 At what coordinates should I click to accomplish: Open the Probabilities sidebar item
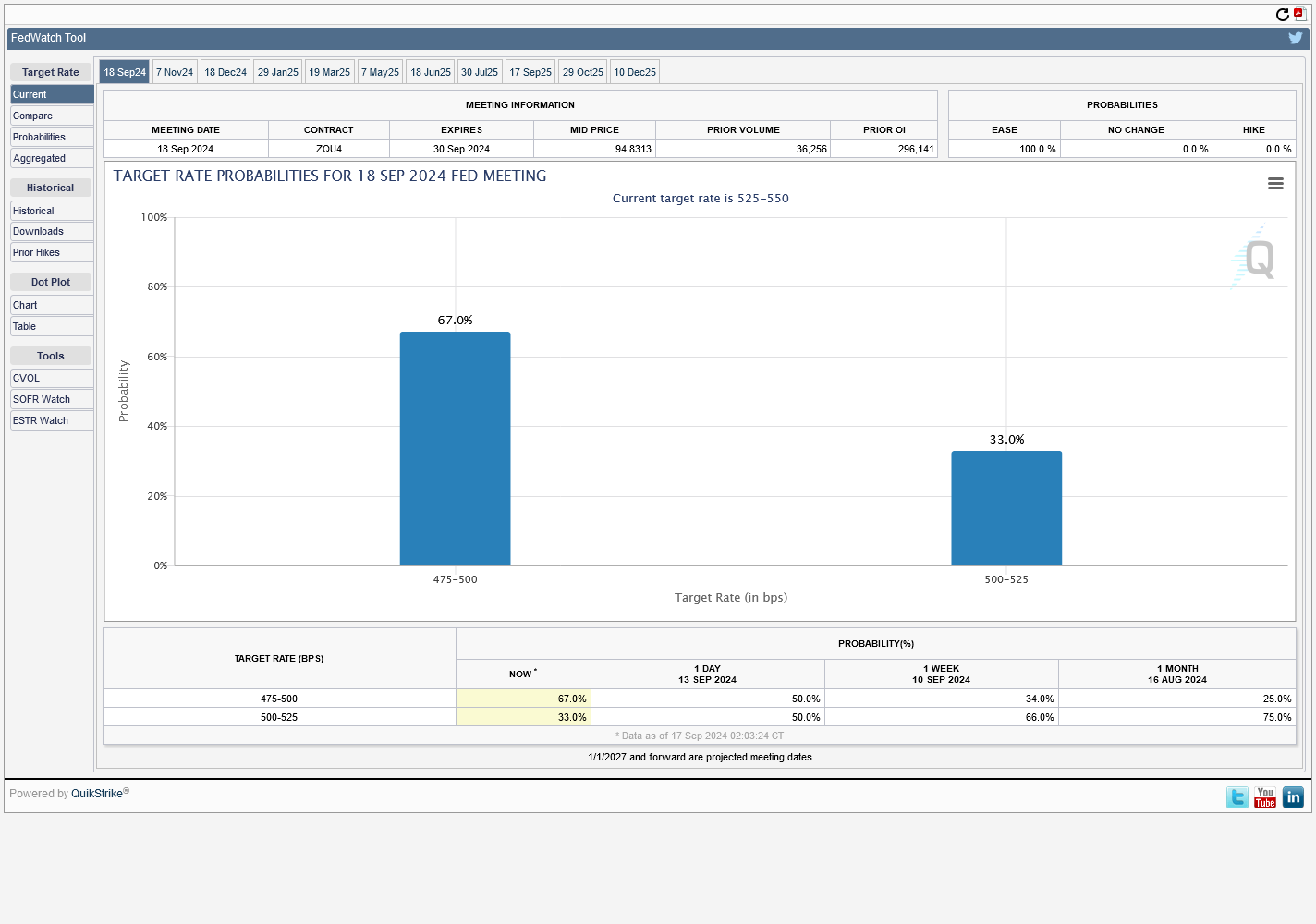click(x=52, y=137)
